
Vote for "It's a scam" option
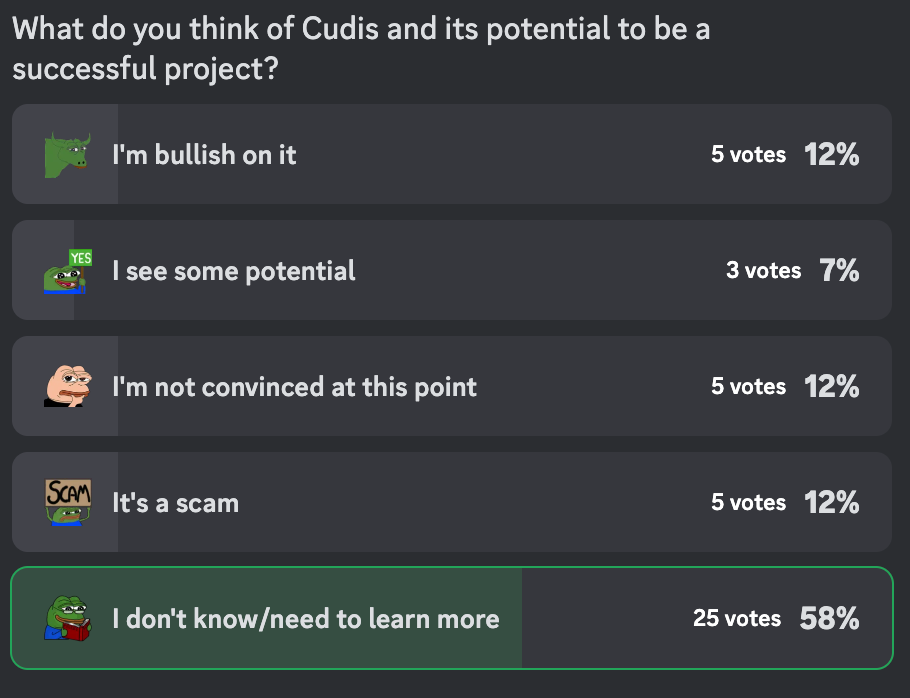(x=175, y=502)
